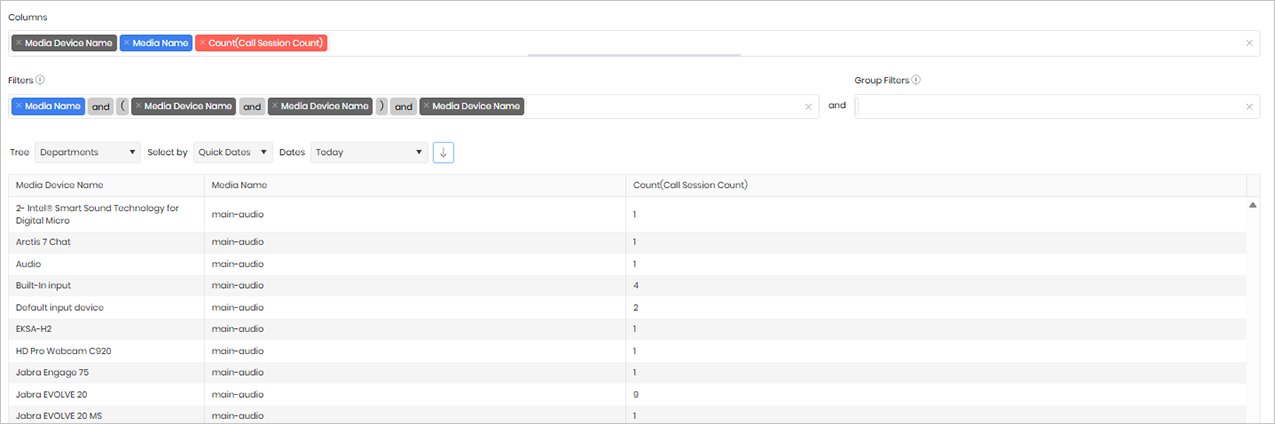Click the Jabra EVOLVE 20 MS device name

coord(59,416)
